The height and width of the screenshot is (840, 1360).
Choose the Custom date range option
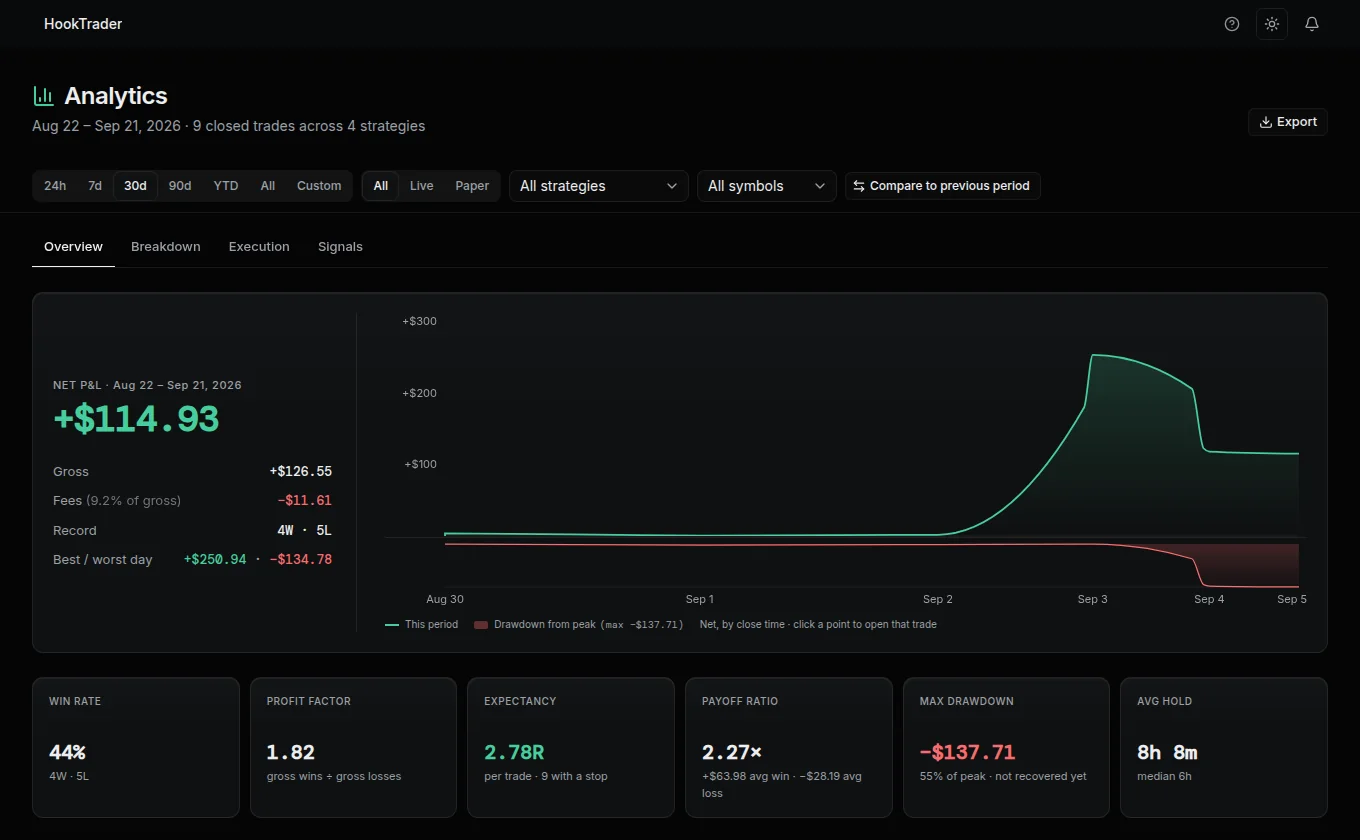tap(319, 186)
